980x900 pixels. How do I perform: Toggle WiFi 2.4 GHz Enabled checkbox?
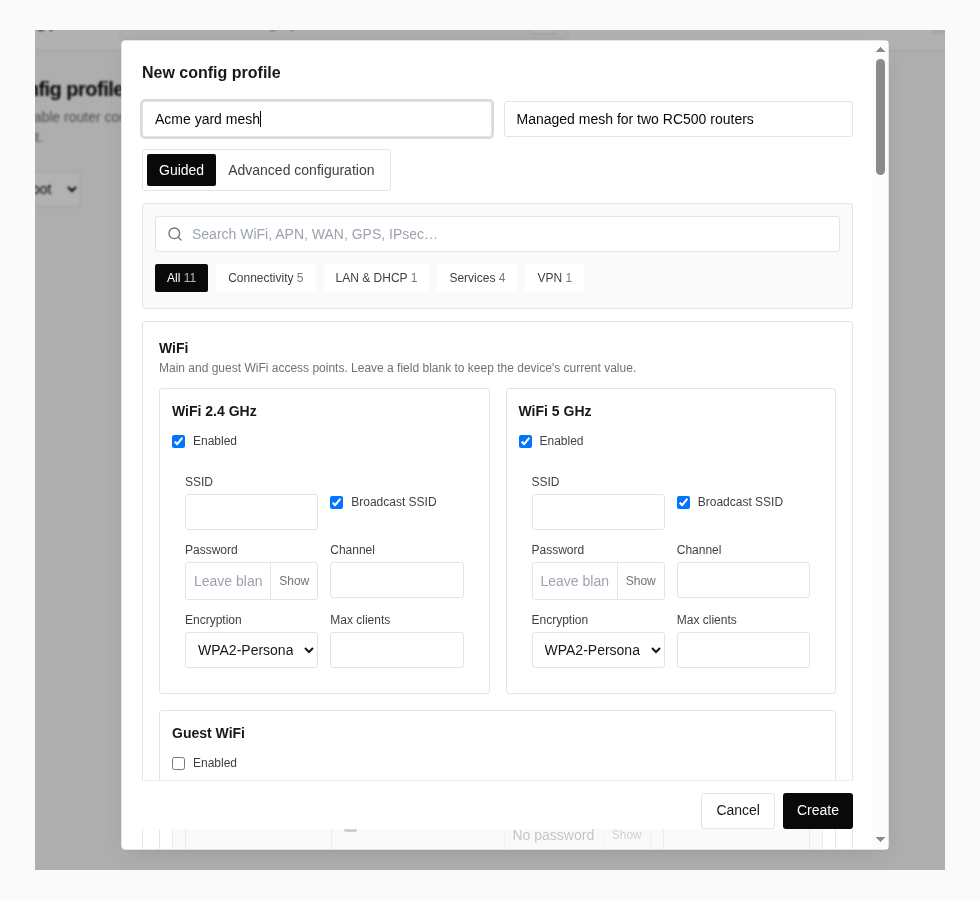pos(179,441)
